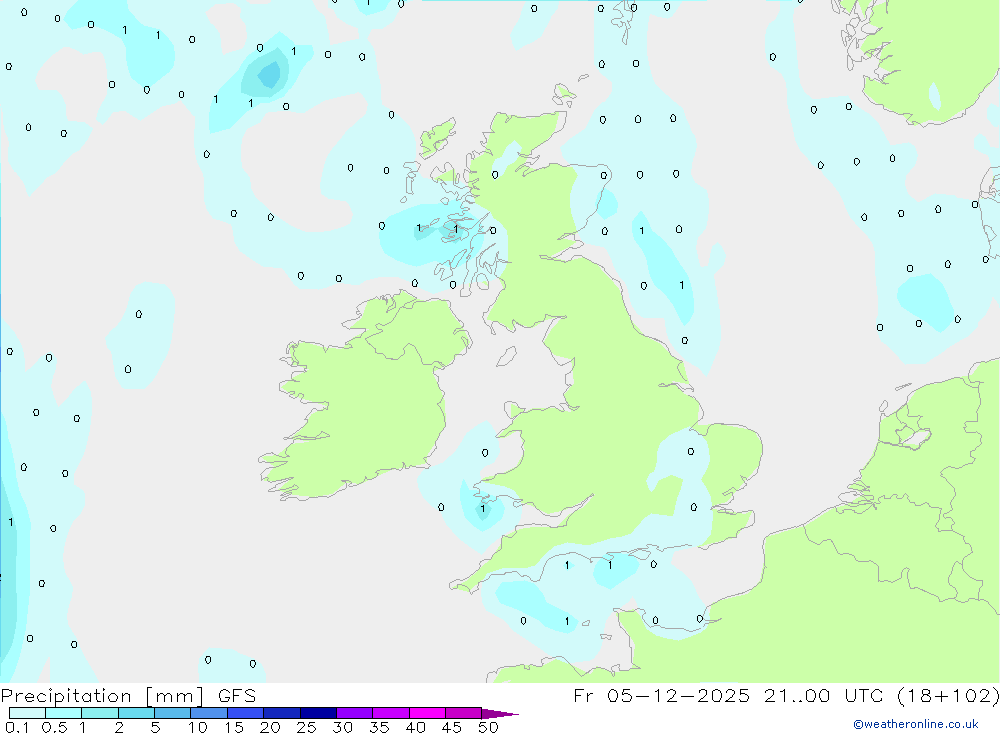Click the '0.5' legend scale value
1000x733 pixels.
pos(54,727)
